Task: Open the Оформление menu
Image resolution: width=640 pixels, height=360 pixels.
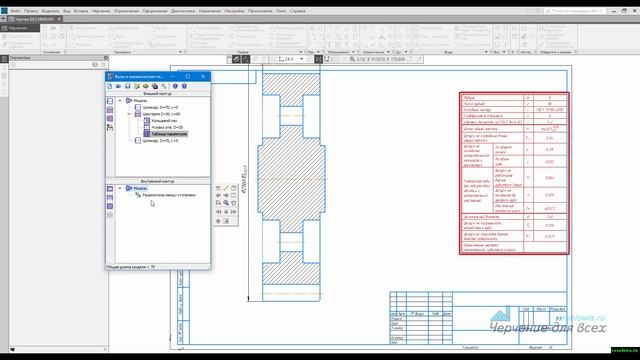Action: tap(155, 11)
